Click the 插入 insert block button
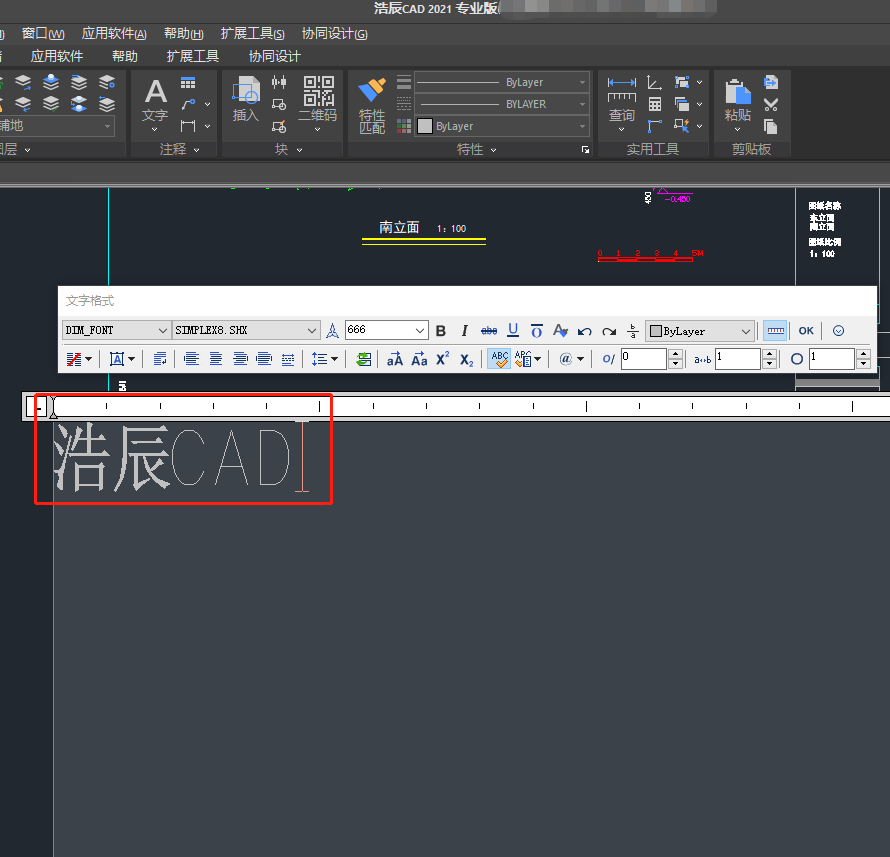This screenshot has width=890, height=857. [x=246, y=99]
